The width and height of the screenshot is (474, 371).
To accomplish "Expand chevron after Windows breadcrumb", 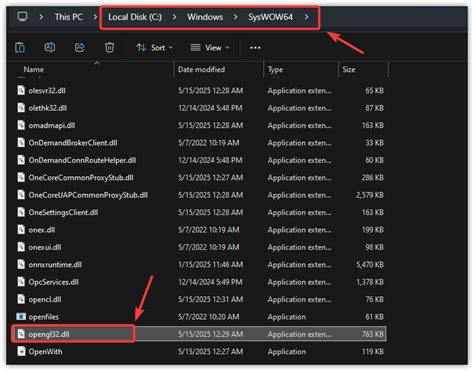I will pyautogui.click(x=235, y=17).
